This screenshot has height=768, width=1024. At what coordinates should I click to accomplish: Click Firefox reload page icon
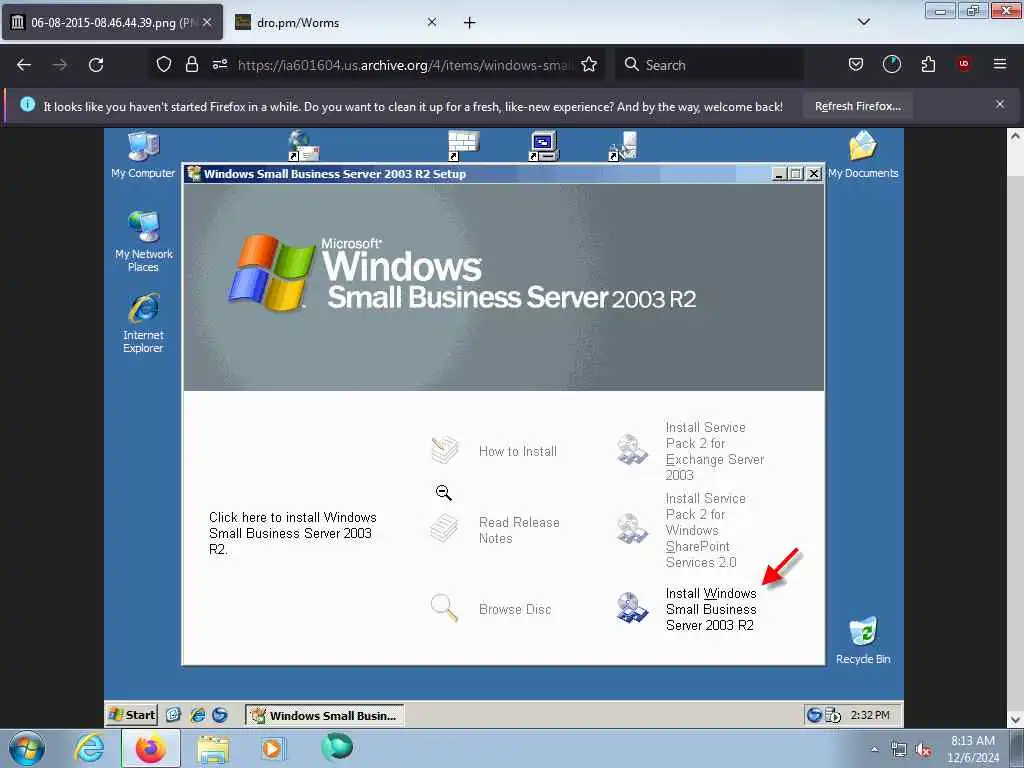(x=96, y=65)
